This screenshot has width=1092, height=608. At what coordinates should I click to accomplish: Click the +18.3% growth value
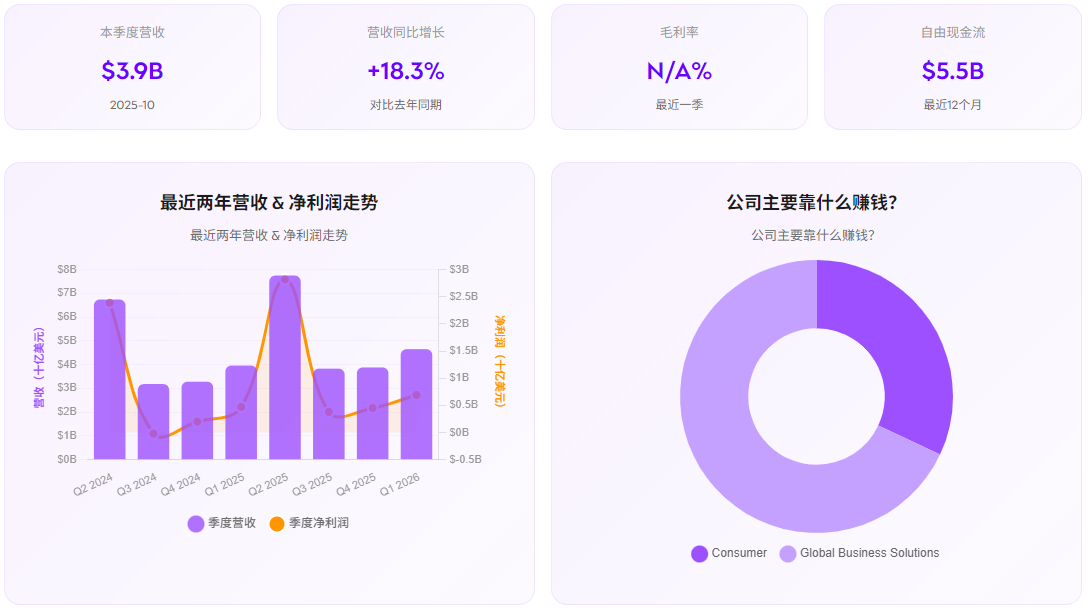click(x=406, y=70)
